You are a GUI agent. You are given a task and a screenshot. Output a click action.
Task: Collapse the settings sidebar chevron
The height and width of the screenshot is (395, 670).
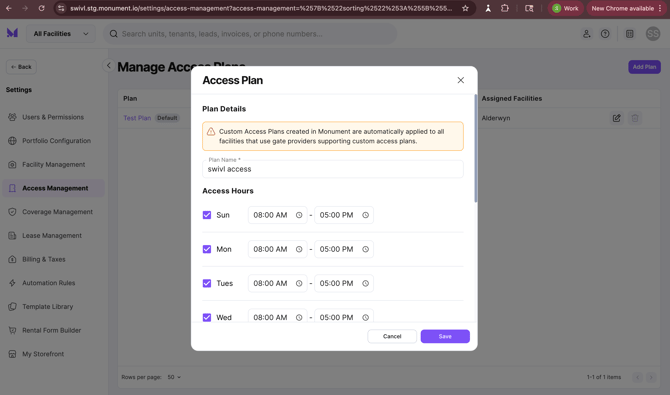coord(109,65)
